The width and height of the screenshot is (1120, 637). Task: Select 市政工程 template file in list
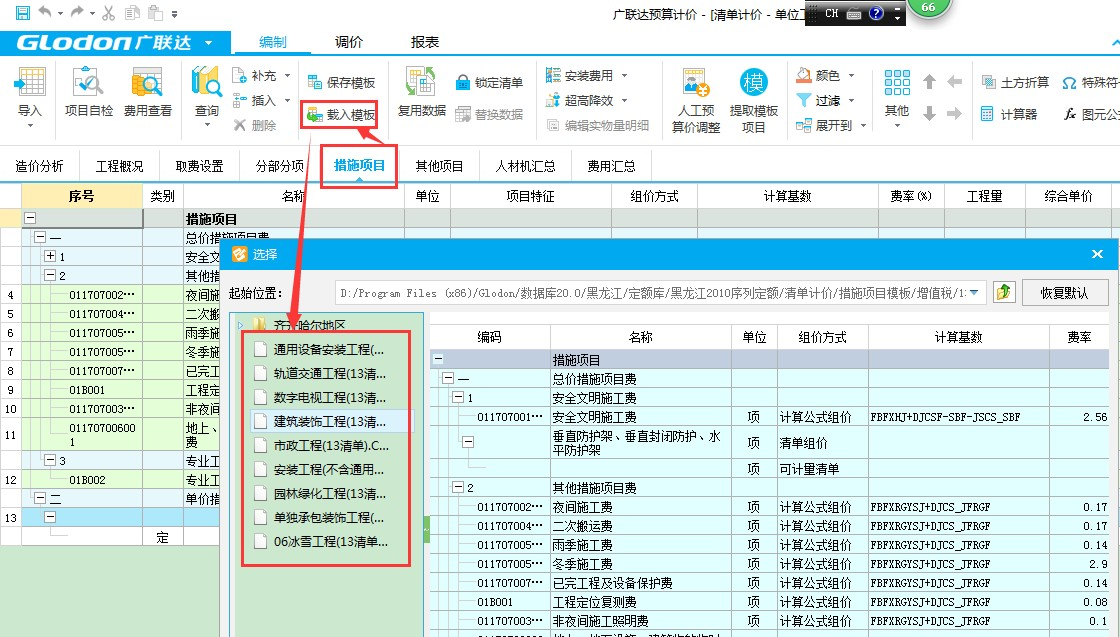tap(318, 445)
